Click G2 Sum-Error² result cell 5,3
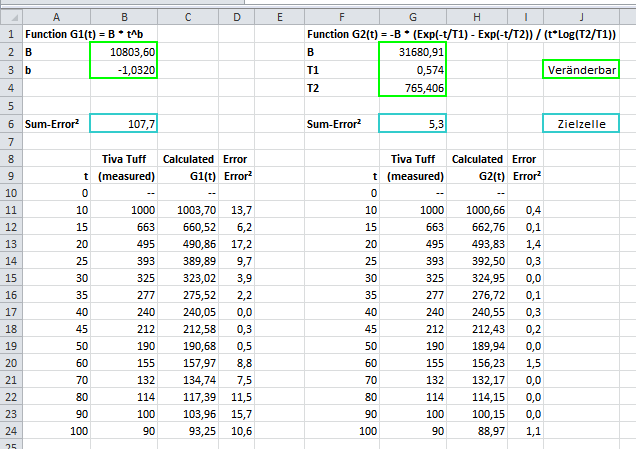 pos(412,123)
